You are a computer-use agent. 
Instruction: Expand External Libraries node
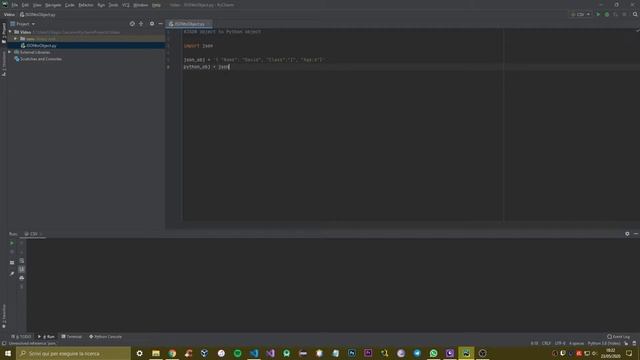[10, 52]
